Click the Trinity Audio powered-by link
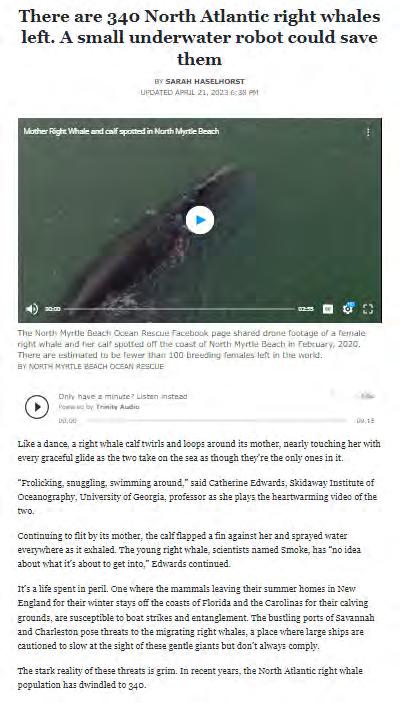 click(x=117, y=407)
